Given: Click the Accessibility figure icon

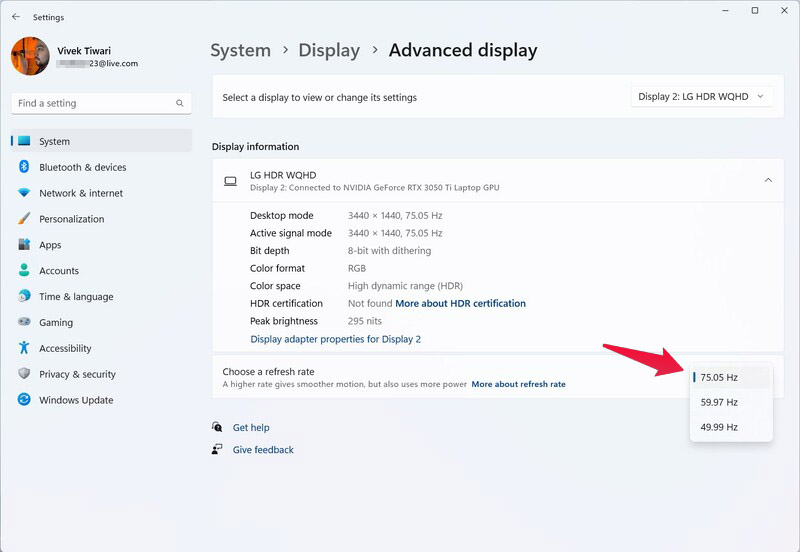Looking at the screenshot, I should click(24, 348).
